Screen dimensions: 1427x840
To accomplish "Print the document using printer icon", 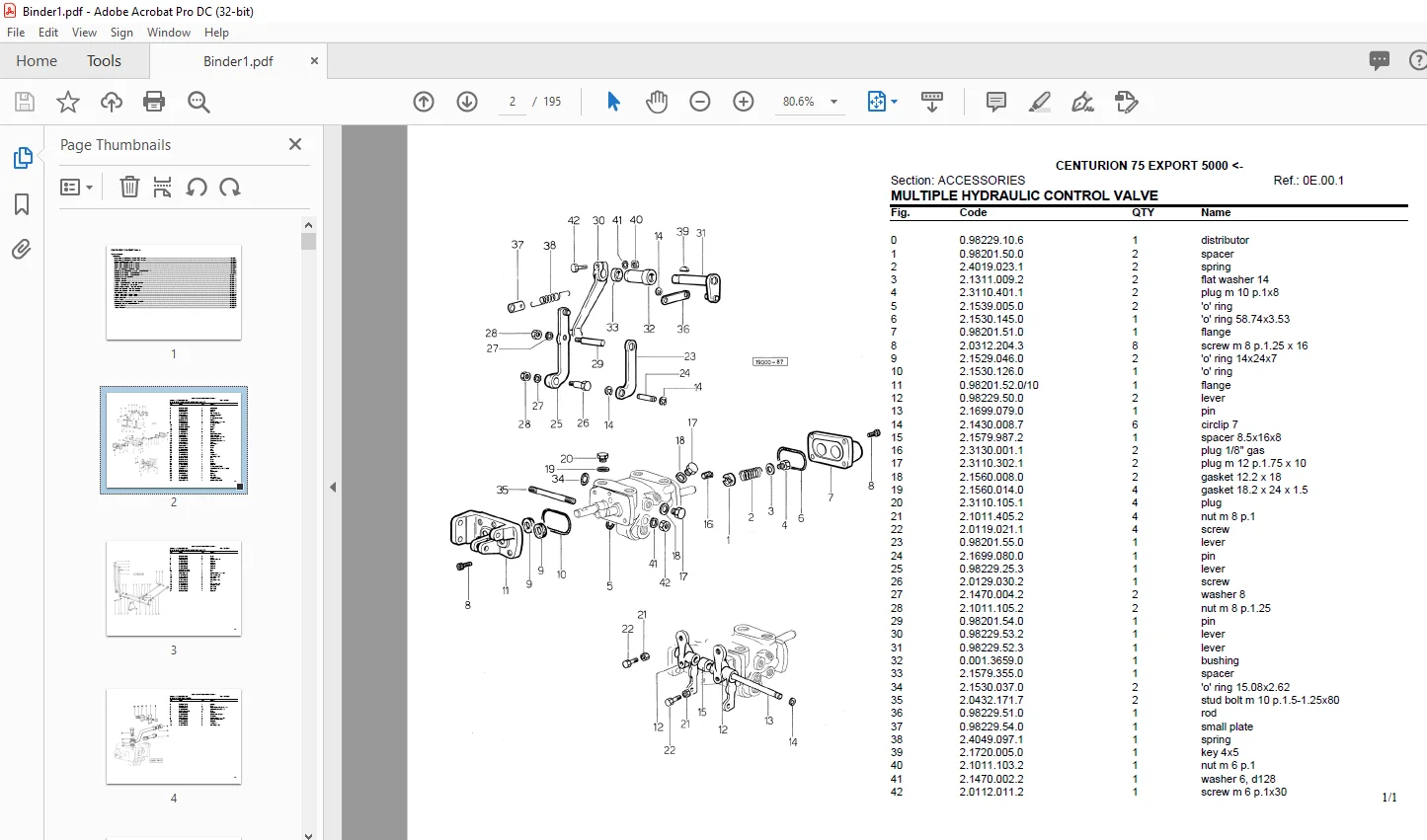I will pos(154,102).
